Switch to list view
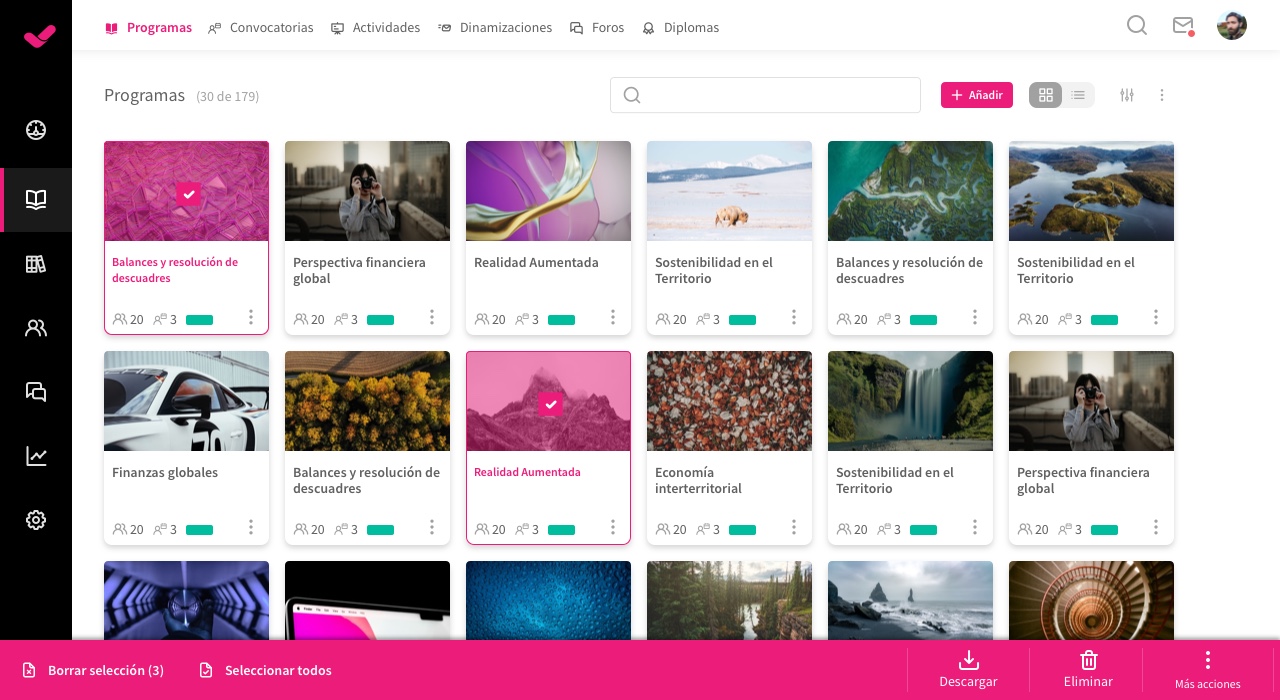Screen dimensions: 1280x700 pyautogui.click(x=1078, y=95)
